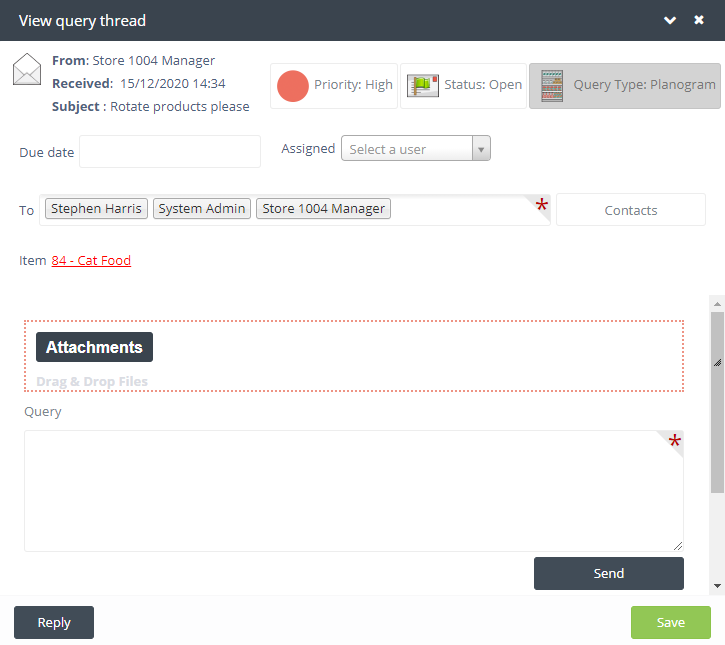Viewport: 725px width, 645px height.
Task: Select the System Admin recipient tag
Action: click(202, 209)
